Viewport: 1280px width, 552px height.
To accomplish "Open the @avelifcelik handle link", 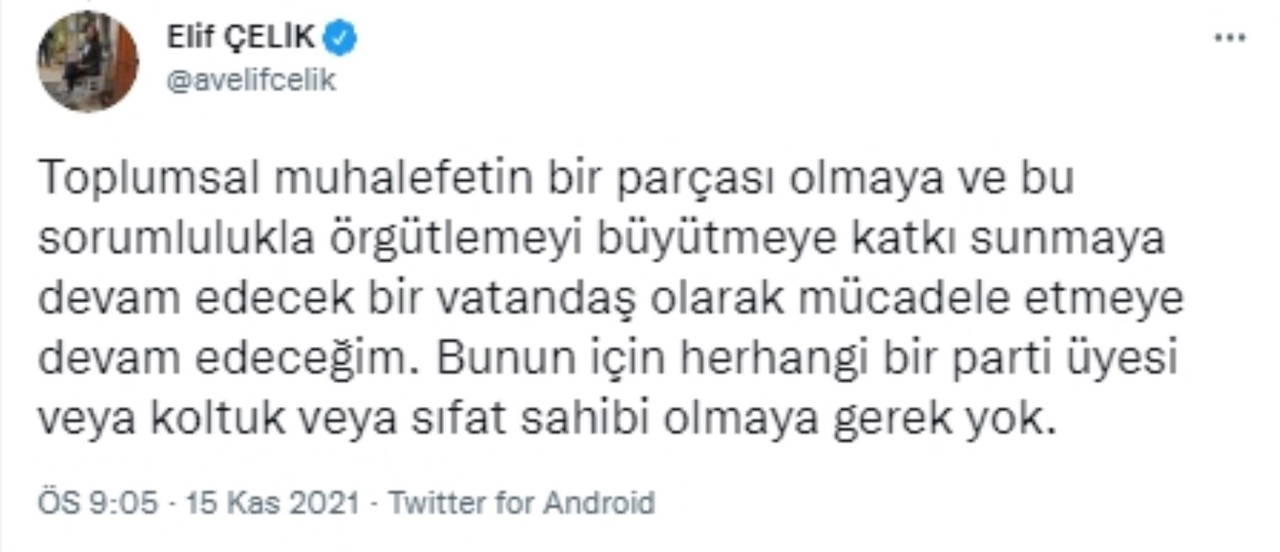I will point(251,81).
